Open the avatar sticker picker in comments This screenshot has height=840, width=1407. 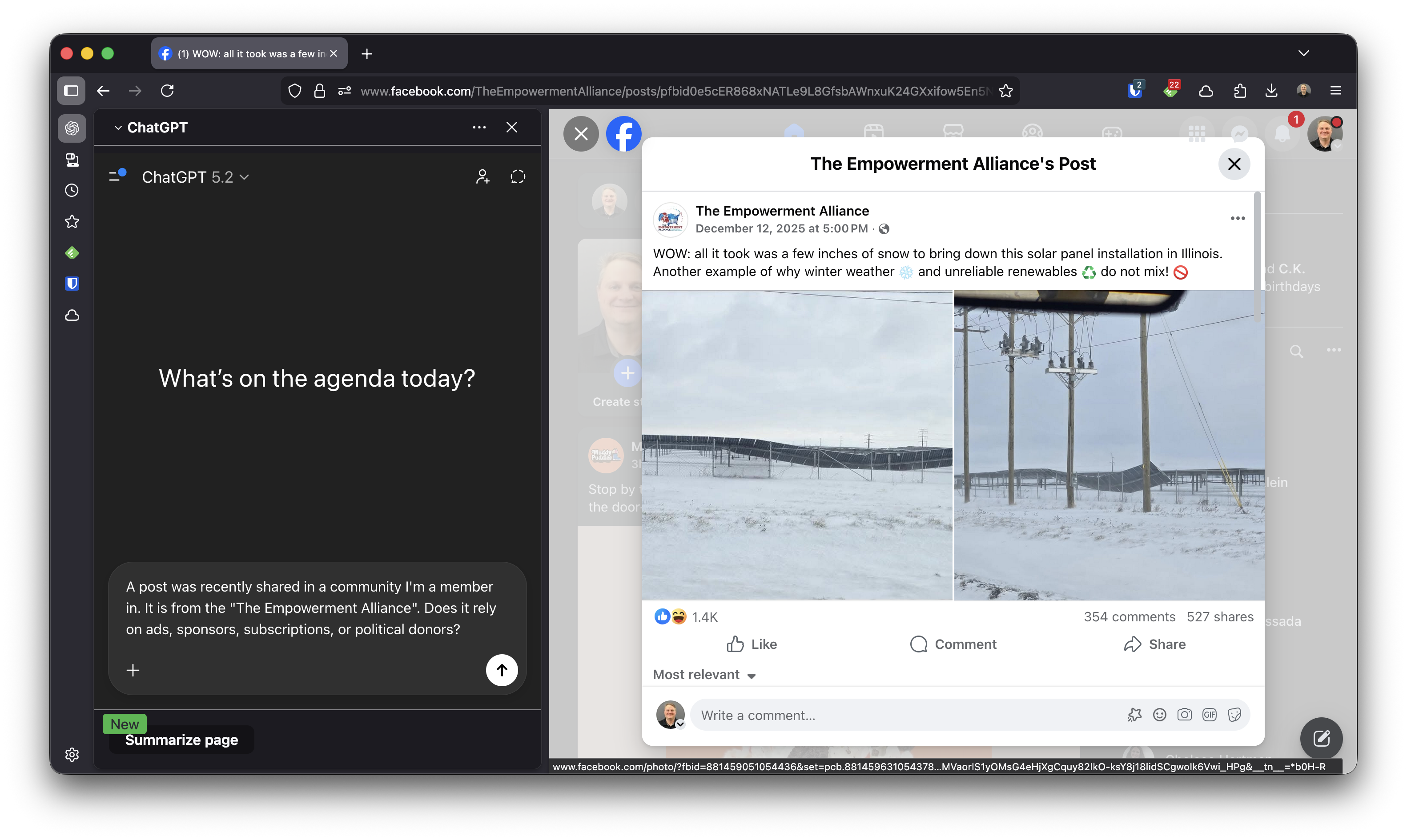tap(1135, 714)
